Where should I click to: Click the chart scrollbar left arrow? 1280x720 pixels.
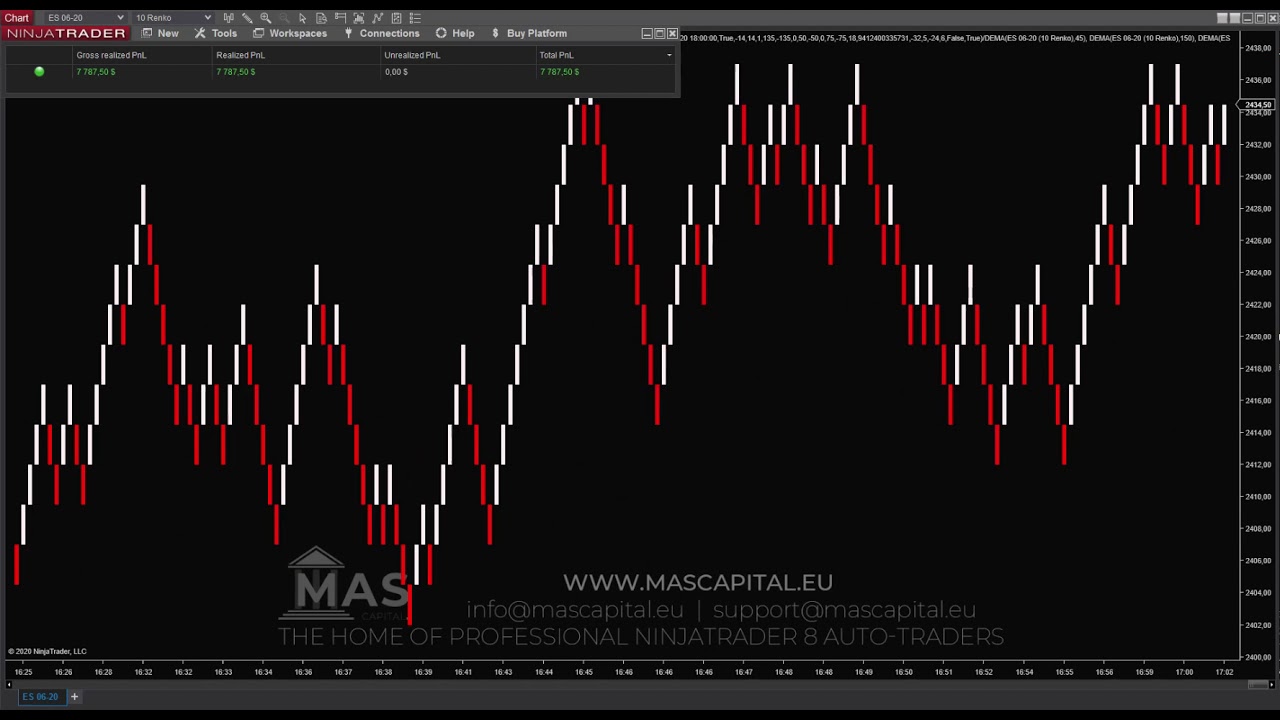(x=11, y=684)
